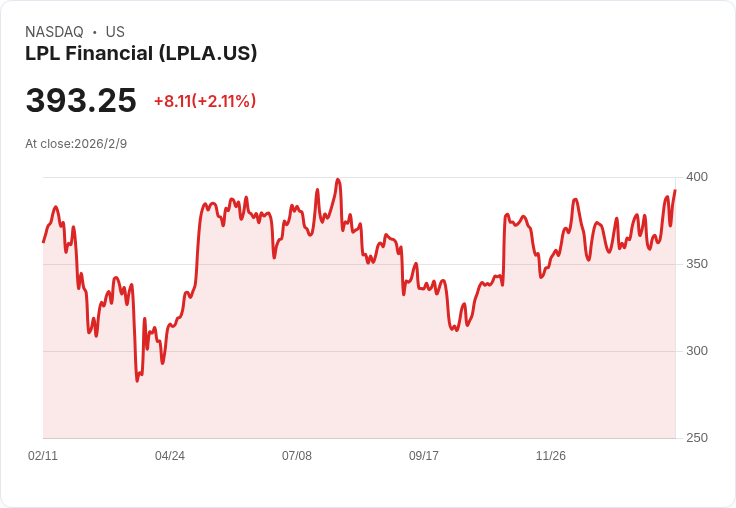Screen dimensions: 736x508
Task: Click the 300 y-axis label
Action: coord(697,351)
